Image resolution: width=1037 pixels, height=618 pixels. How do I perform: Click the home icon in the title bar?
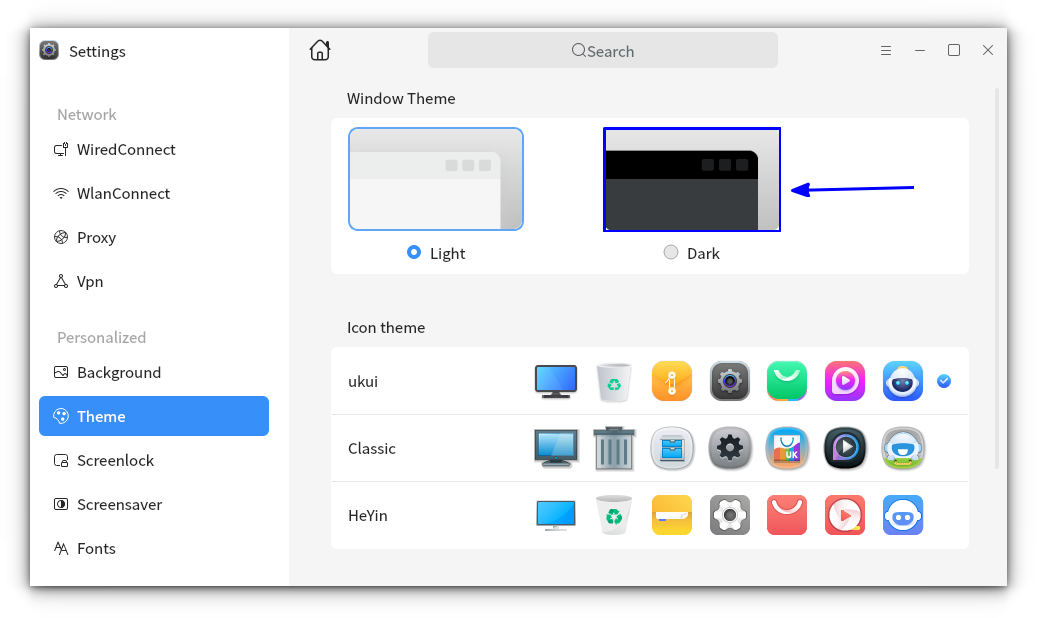point(320,49)
